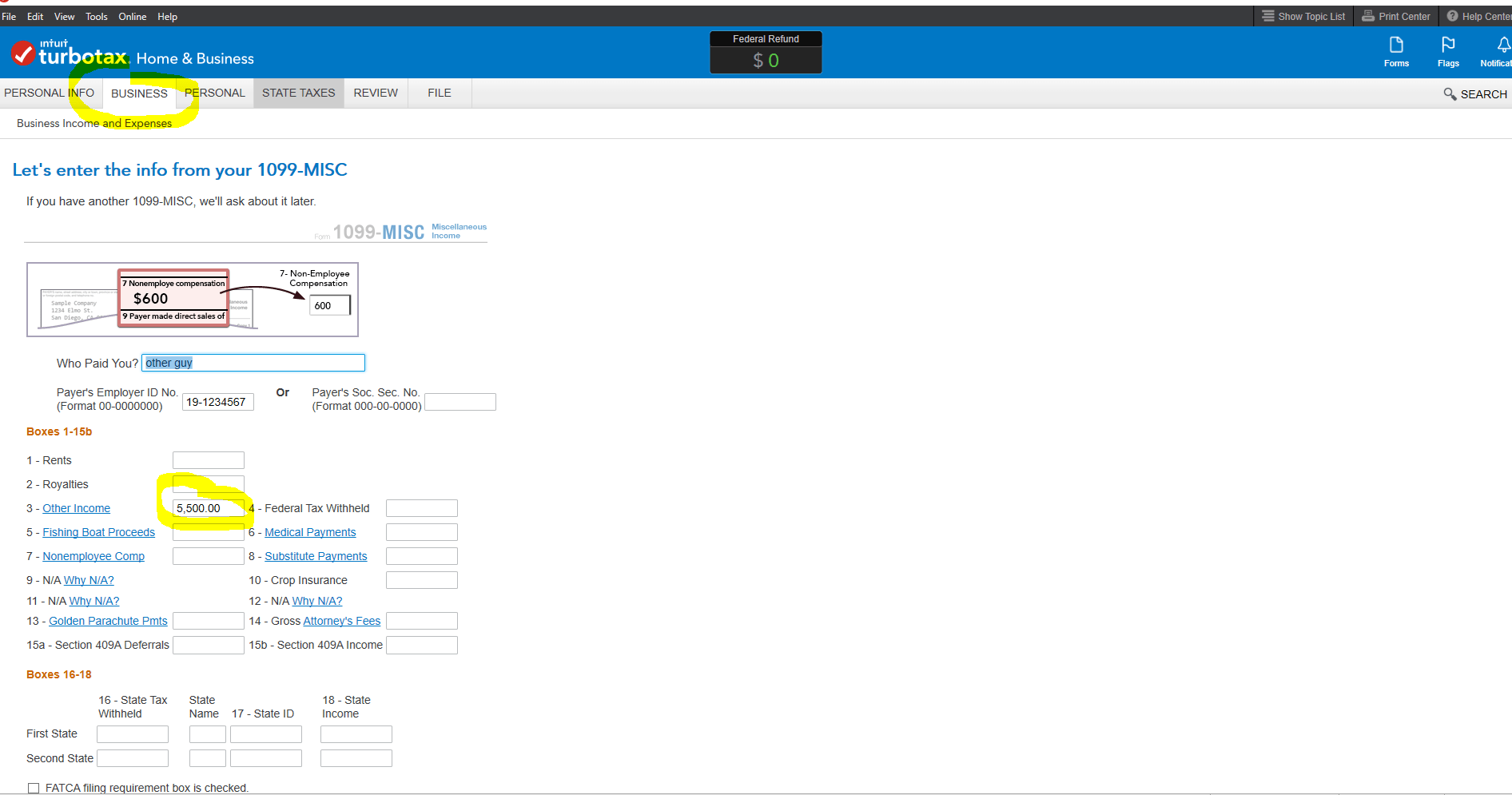Click Why N/A? link for box 12
1512x795 pixels.
[x=317, y=601]
